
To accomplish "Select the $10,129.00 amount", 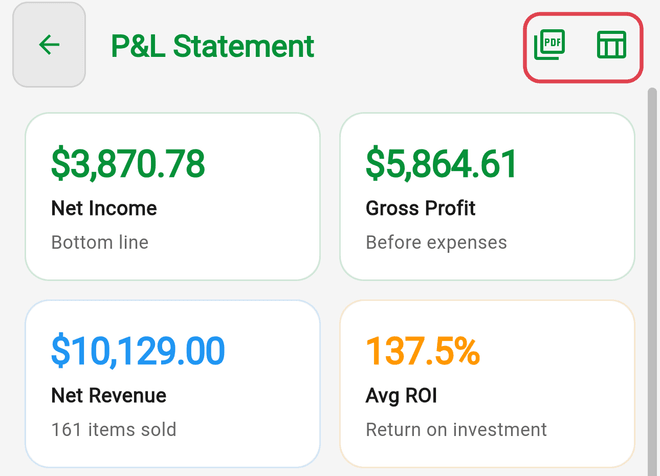I will point(138,351).
